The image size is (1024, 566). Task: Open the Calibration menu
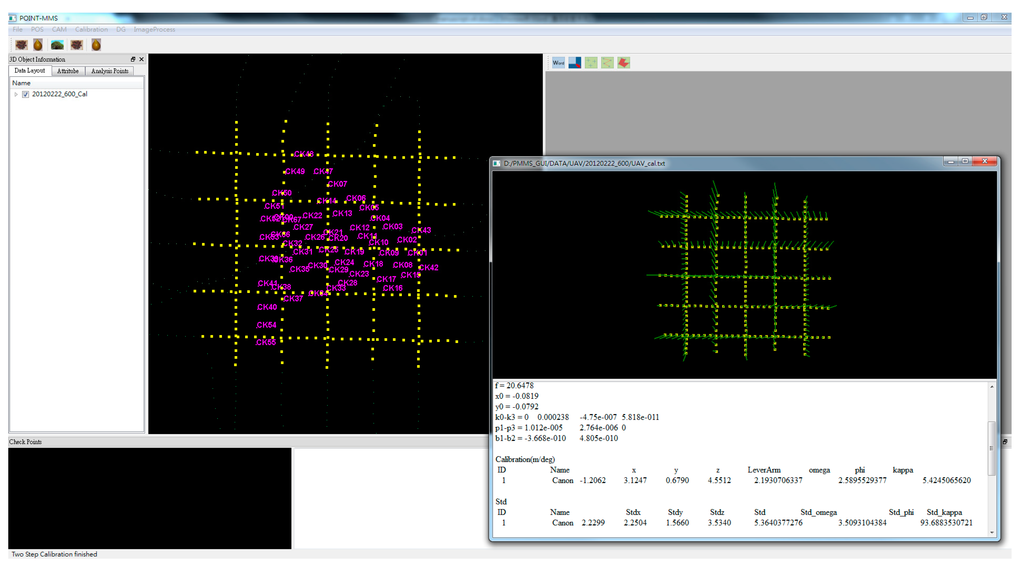91,30
